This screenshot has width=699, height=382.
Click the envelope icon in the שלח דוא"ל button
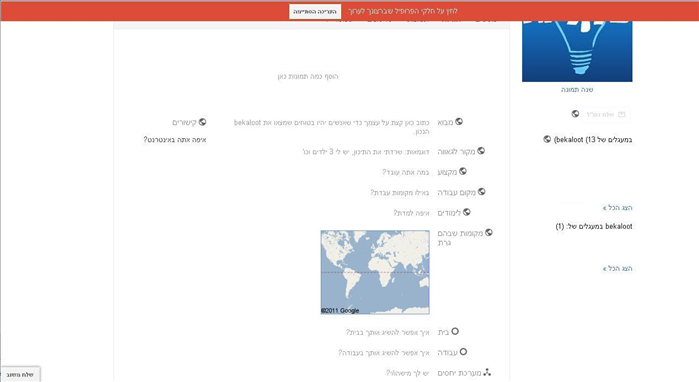[x=621, y=115]
